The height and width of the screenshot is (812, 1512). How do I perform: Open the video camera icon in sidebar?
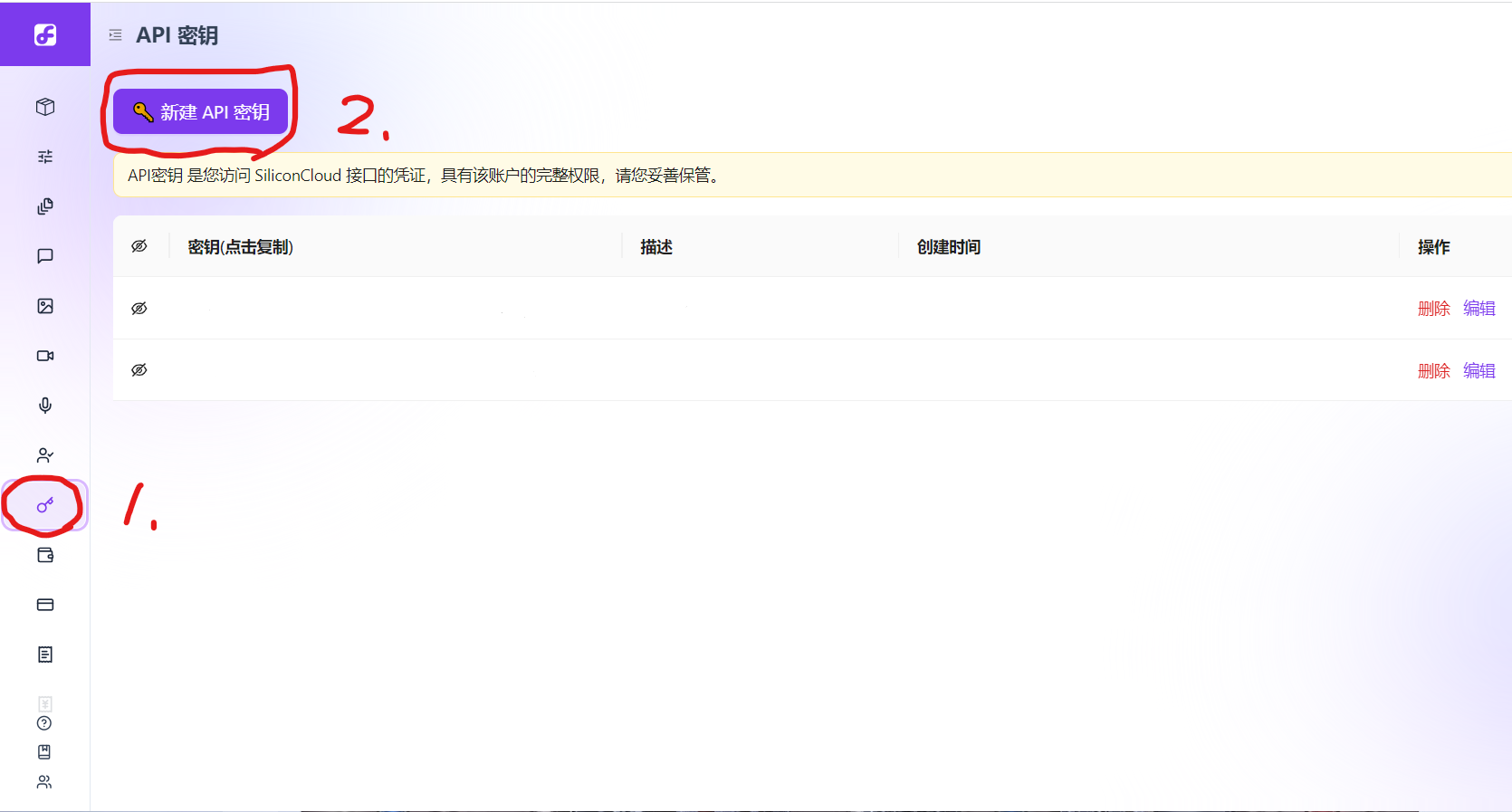point(45,356)
